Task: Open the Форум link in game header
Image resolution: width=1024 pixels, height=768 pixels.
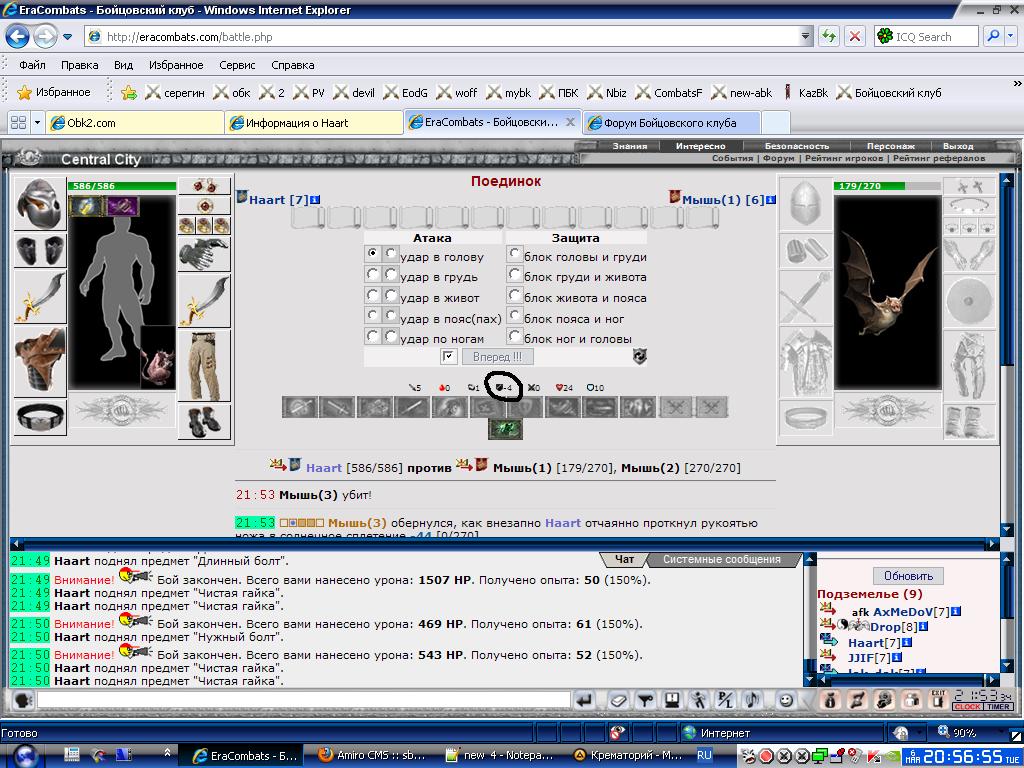Action: [x=778, y=158]
